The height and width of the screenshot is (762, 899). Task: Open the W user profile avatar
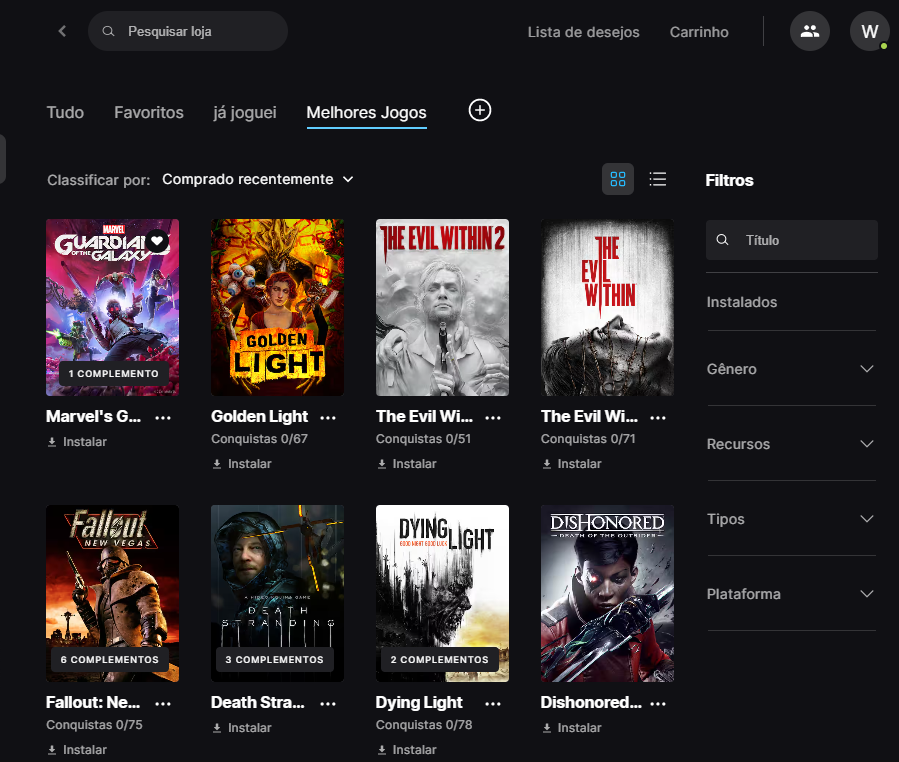pos(869,31)
